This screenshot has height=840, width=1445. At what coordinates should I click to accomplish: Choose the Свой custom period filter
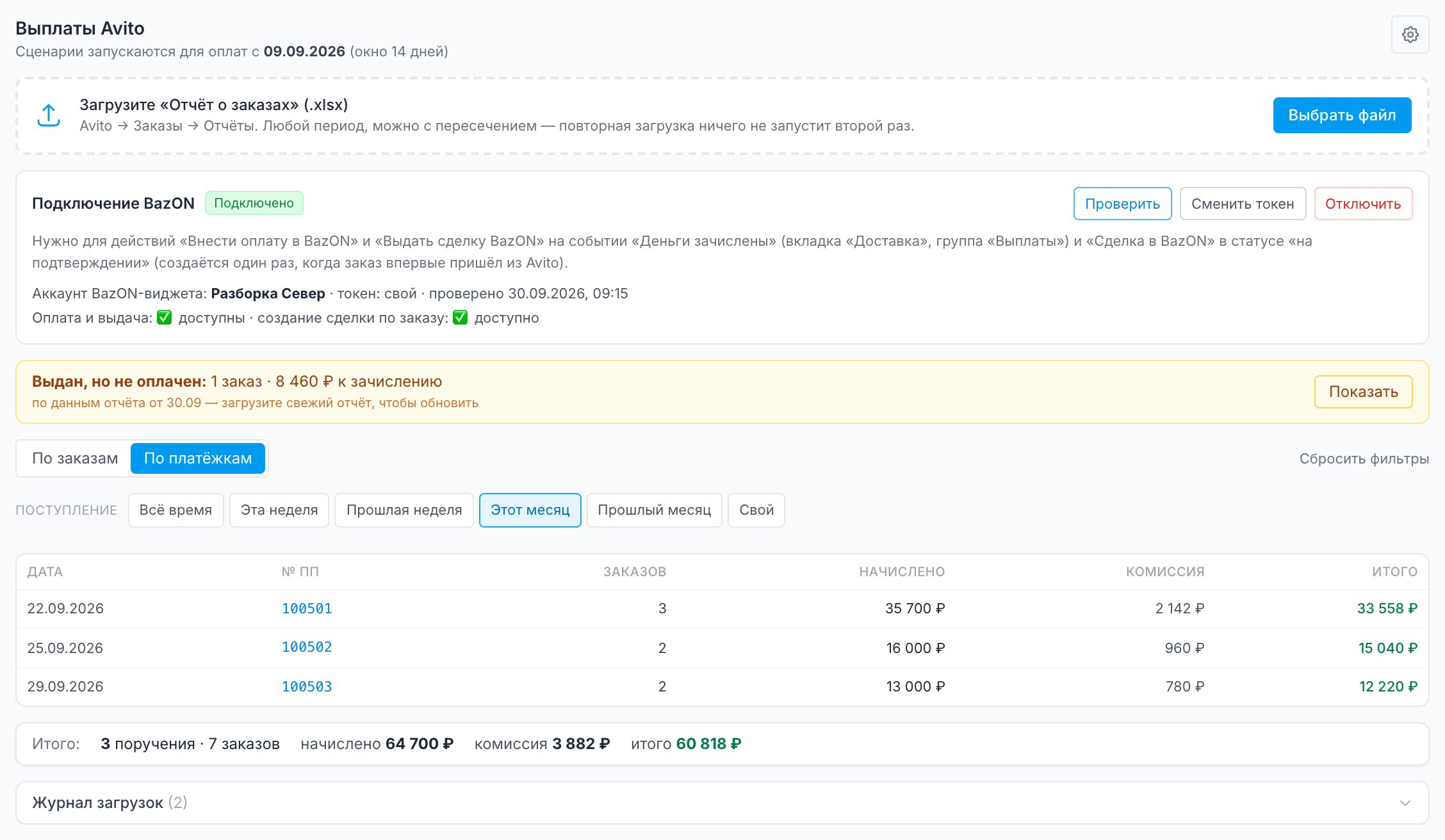tap(756, 510)
